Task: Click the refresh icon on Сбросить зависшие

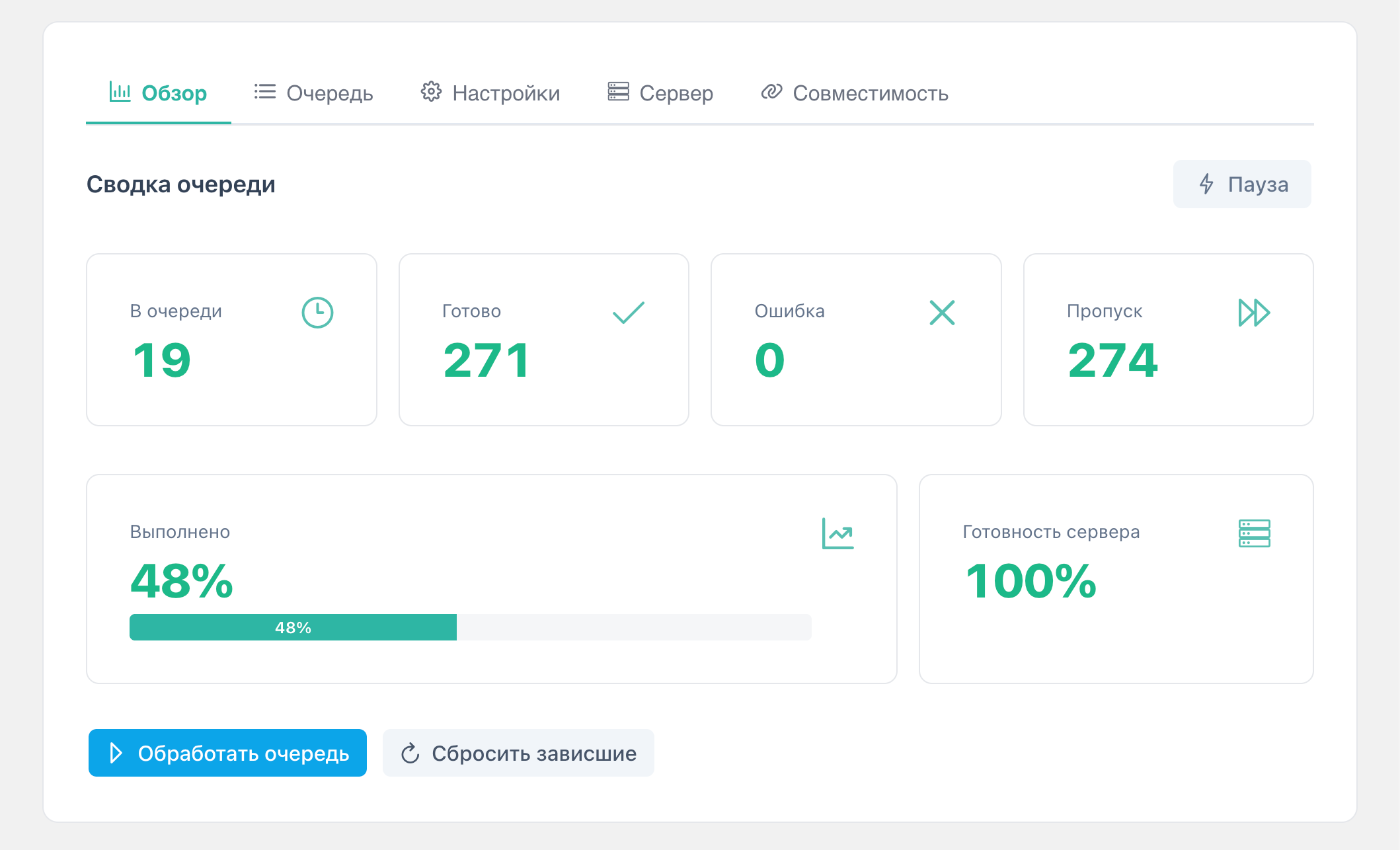Action: tap(410, 753)
